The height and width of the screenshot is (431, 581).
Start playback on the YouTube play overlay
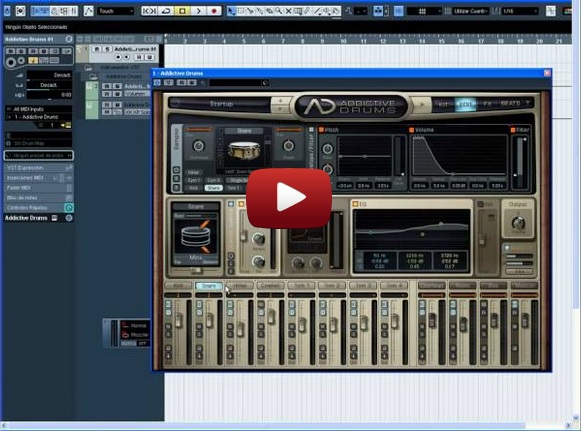pyautogui.click(x=289, y=198)
